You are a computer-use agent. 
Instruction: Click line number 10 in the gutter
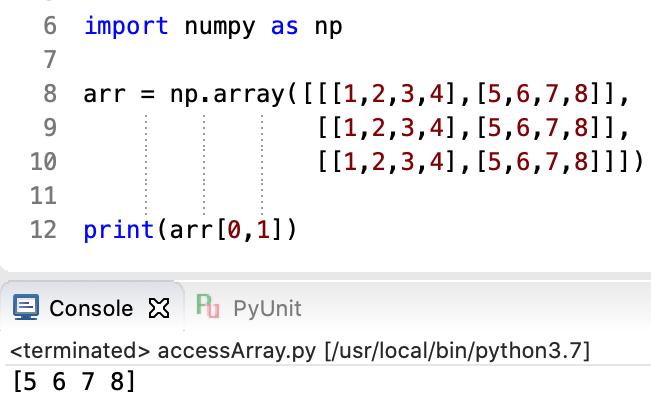pos(42,162)
